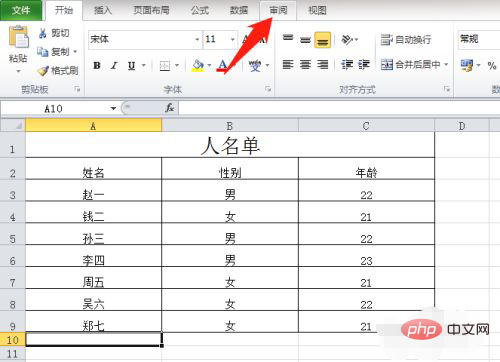Apply cell borders icon

coord(165,66)
